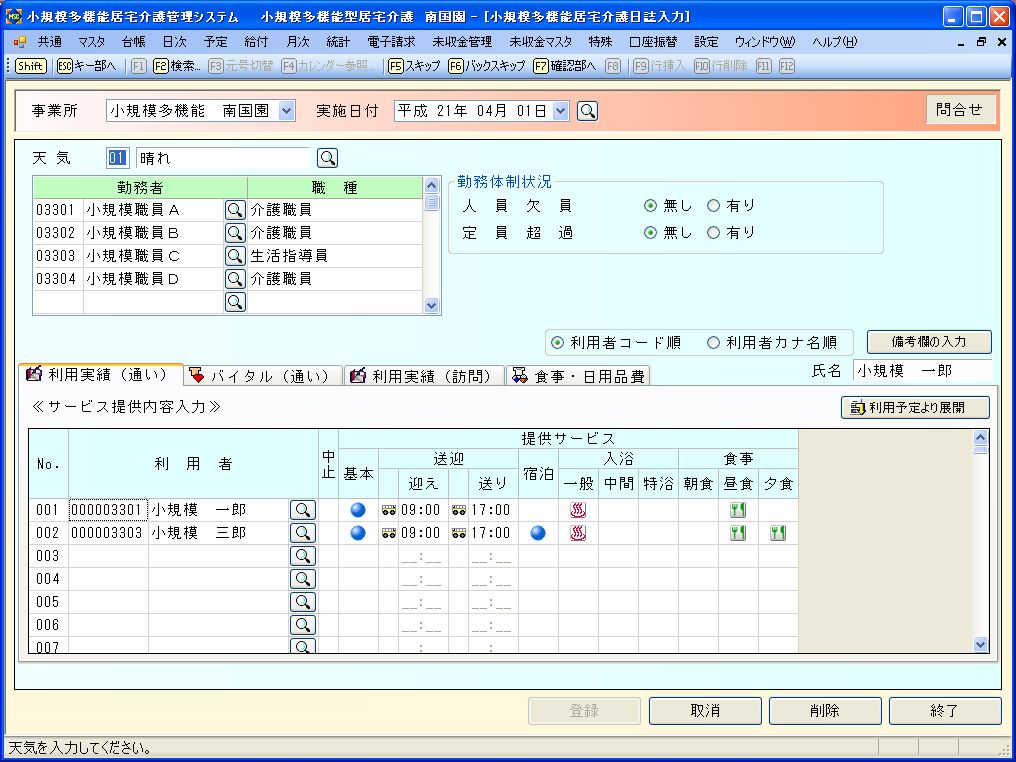The height and width of the screenshot is (762, 1016).
Task: Expand the 実施日付 date dropdown
Action: tap(560, 111)
